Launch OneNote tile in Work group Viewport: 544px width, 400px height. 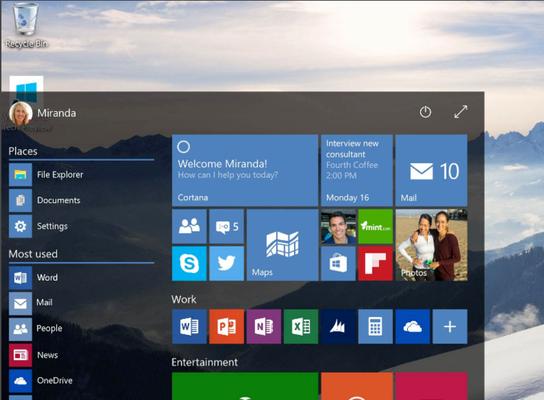[x=264, y=326]
